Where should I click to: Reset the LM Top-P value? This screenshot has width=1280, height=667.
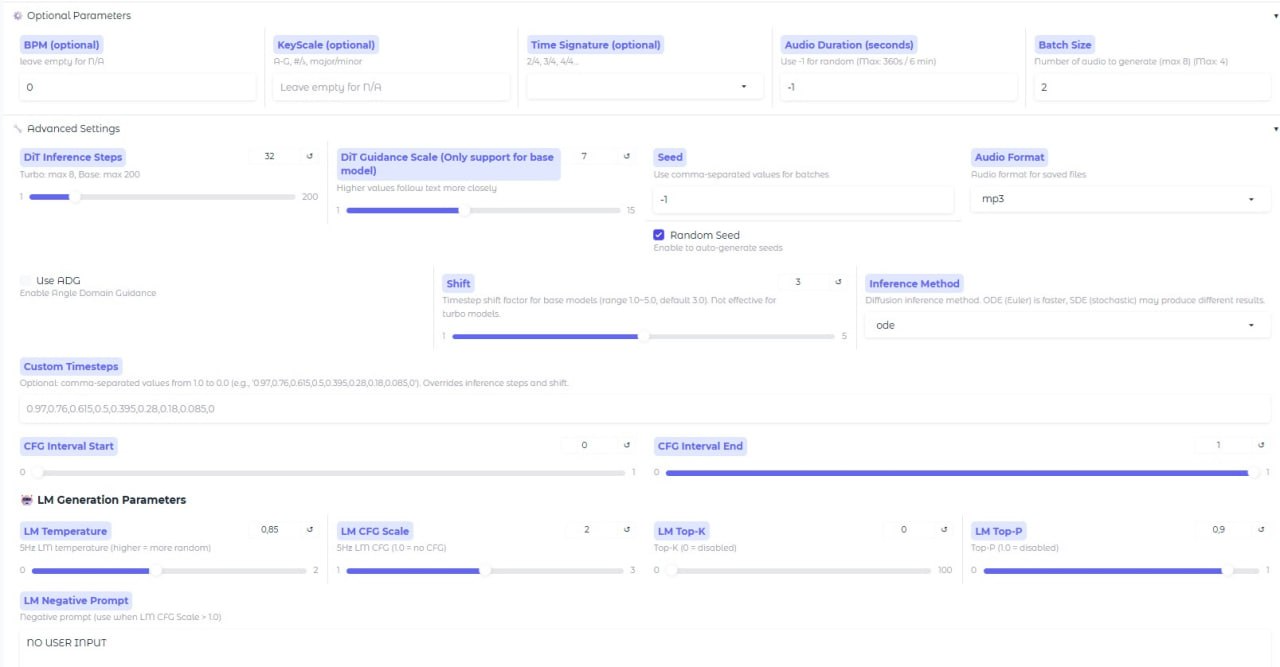point(1261,530)
